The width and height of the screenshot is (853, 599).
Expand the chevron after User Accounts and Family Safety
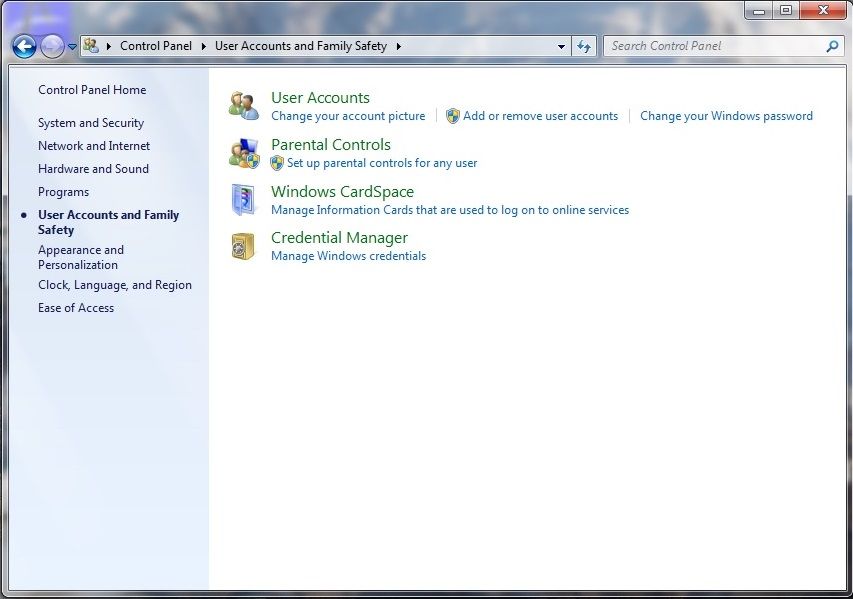click(398, 46)
